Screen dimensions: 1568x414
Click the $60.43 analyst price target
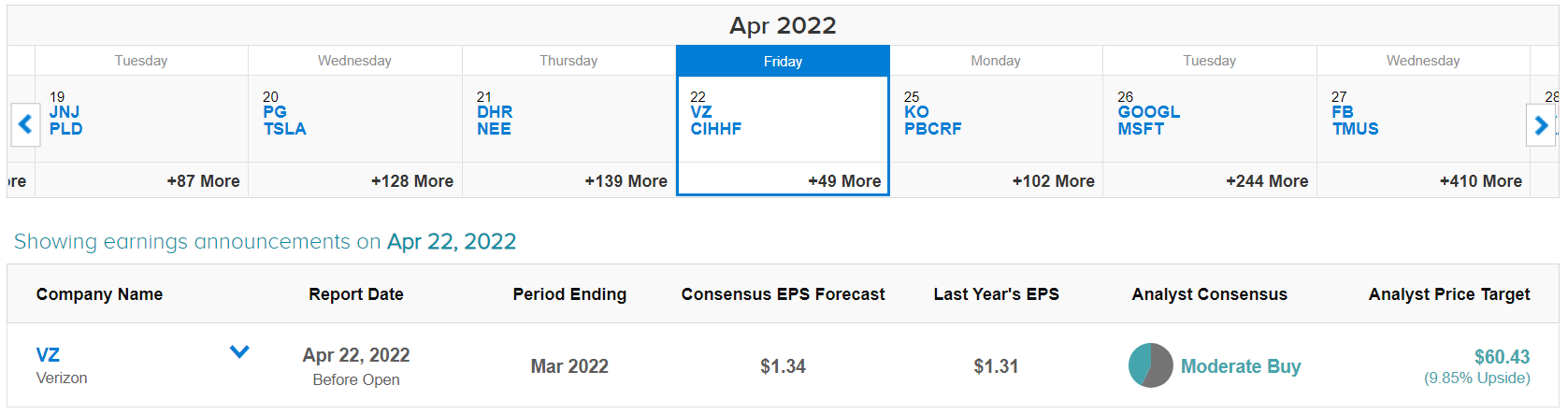[x=1502, y=357]
